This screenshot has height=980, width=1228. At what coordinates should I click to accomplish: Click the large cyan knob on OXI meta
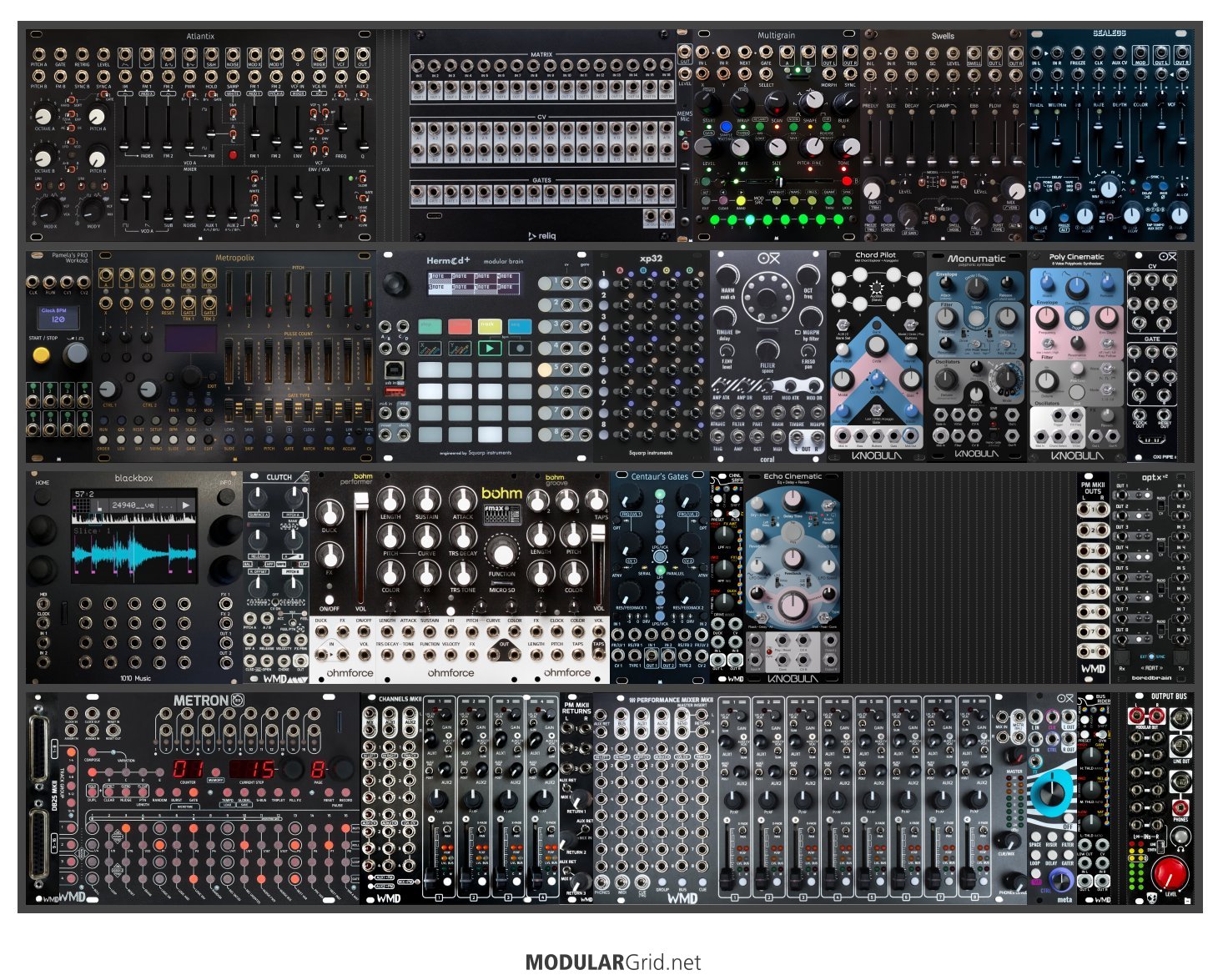click(x=1053, y=794)
